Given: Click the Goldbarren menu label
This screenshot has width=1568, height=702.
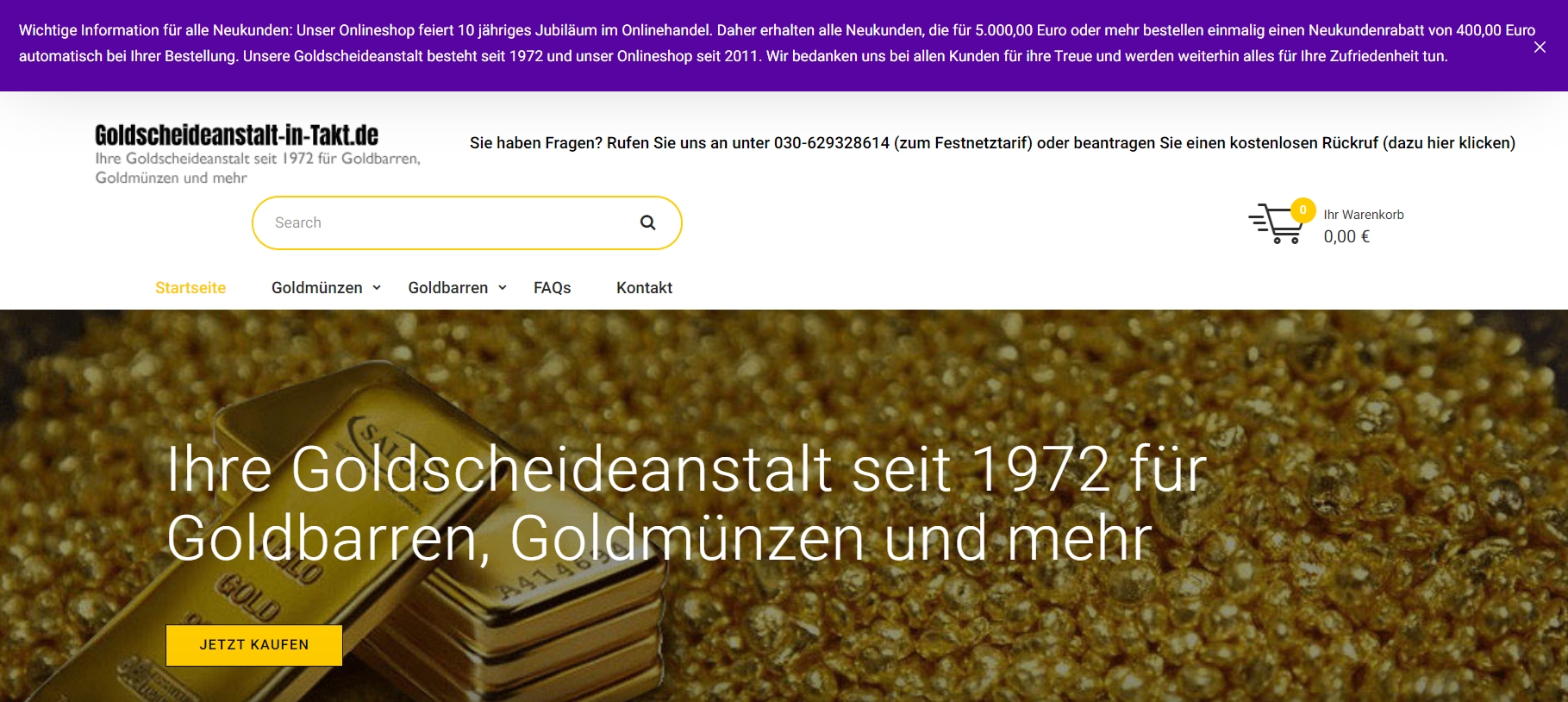Looking at the screenshot, I should point(448,288).
